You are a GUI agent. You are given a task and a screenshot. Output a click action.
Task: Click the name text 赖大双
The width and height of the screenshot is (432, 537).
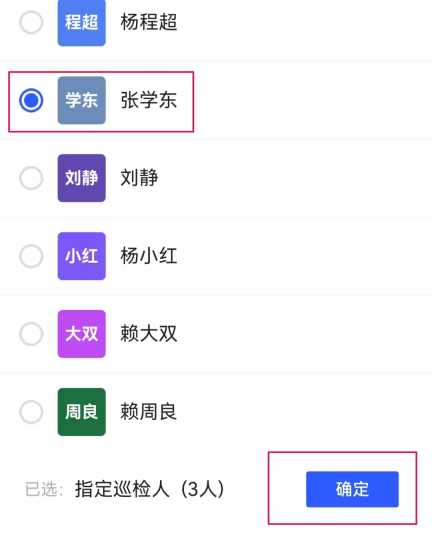(149, 334)
